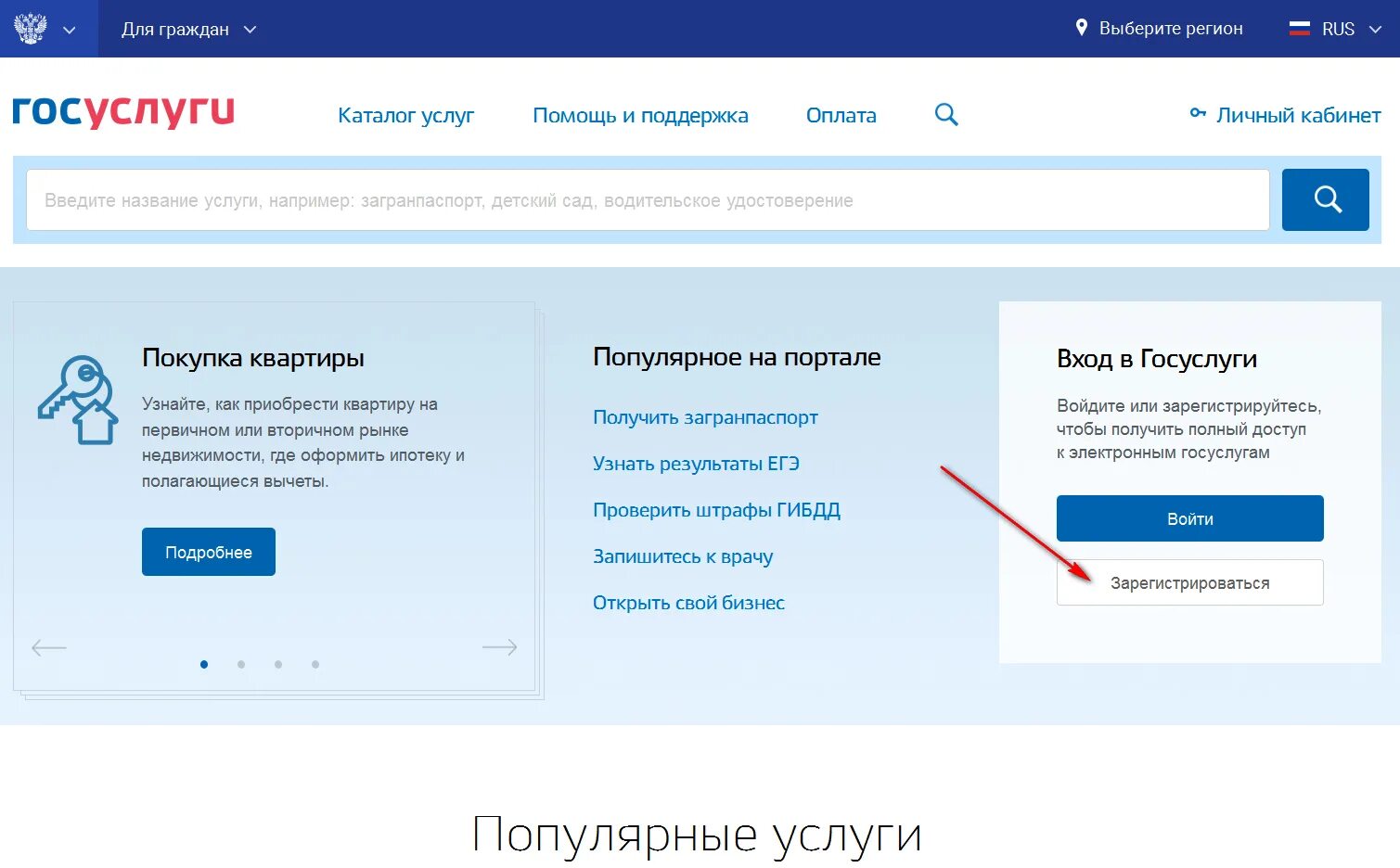Screen dimensions: 1400x868
Task: Choose region via 'Выберите регион'
Action: 1171,29
